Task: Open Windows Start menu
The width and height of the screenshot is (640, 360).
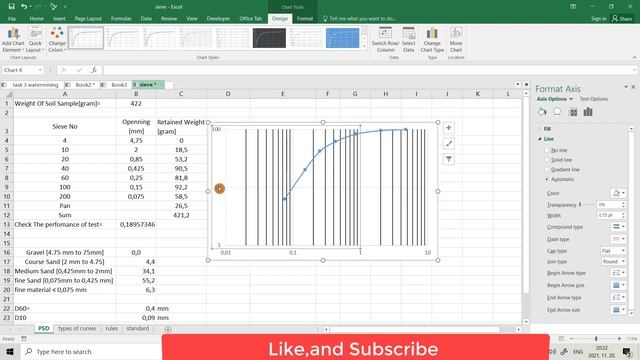Action: click(x=10, y=351)
